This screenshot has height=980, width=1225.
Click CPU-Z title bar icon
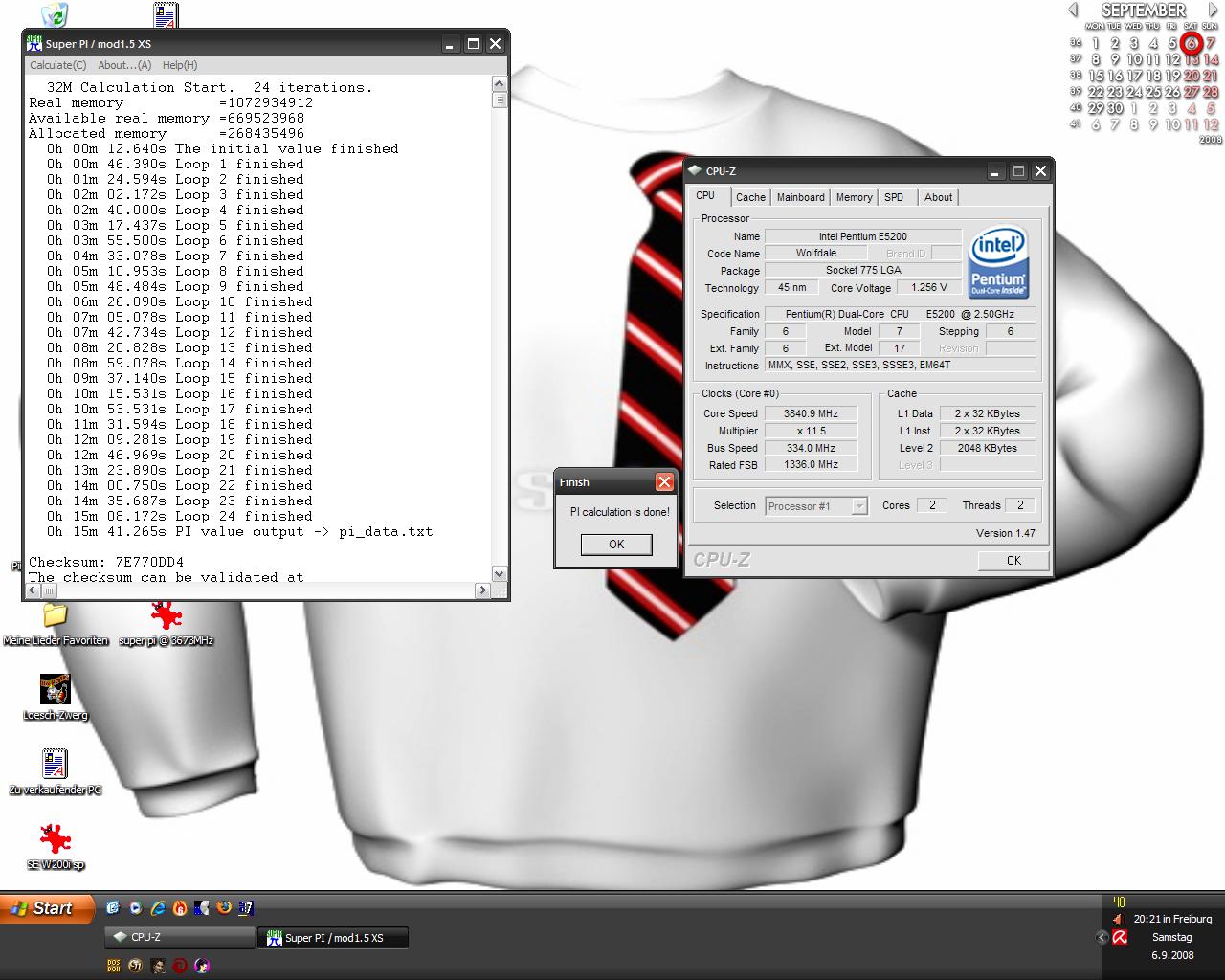pyautogui.click(x=695, y=171)
